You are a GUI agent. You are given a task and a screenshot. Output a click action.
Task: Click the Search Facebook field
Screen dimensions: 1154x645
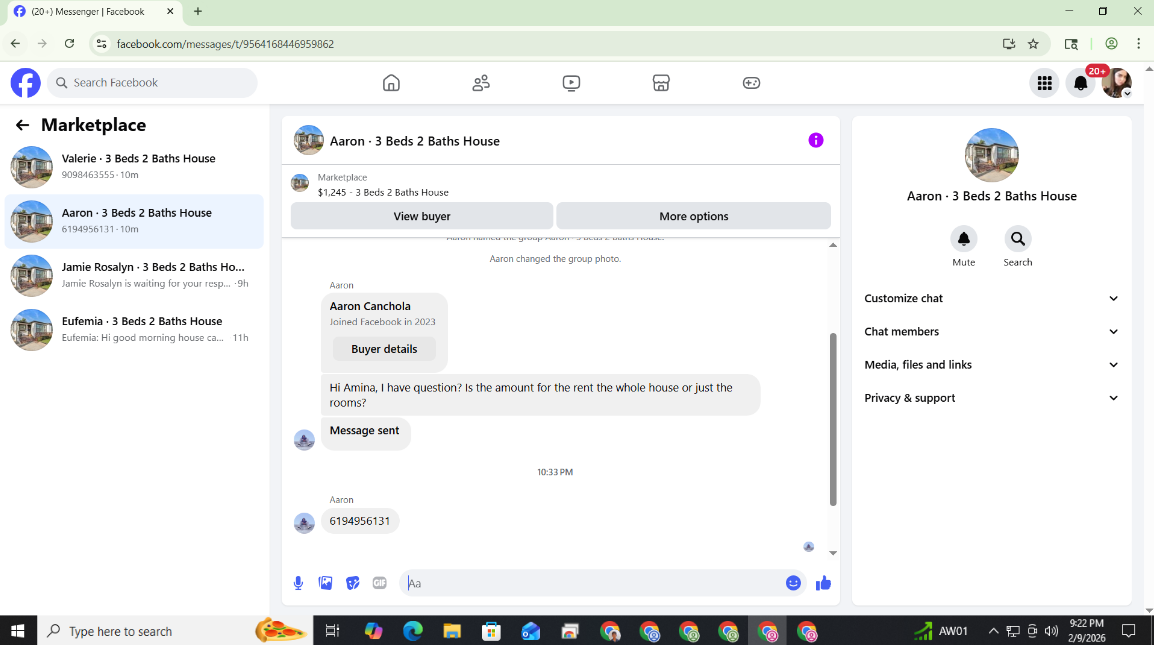152,82
